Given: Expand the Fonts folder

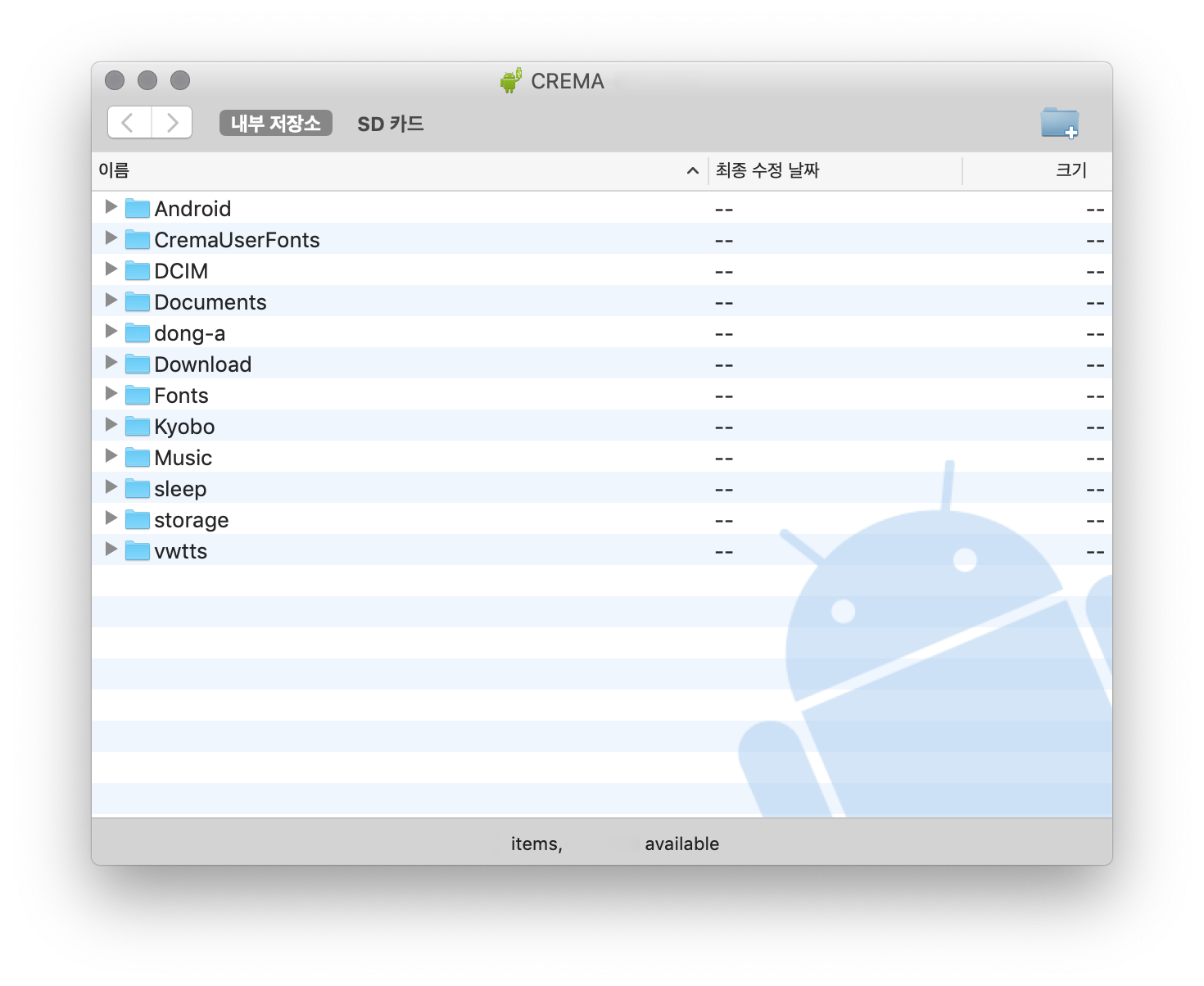Looking at the screenshot, I should (111, 393).
